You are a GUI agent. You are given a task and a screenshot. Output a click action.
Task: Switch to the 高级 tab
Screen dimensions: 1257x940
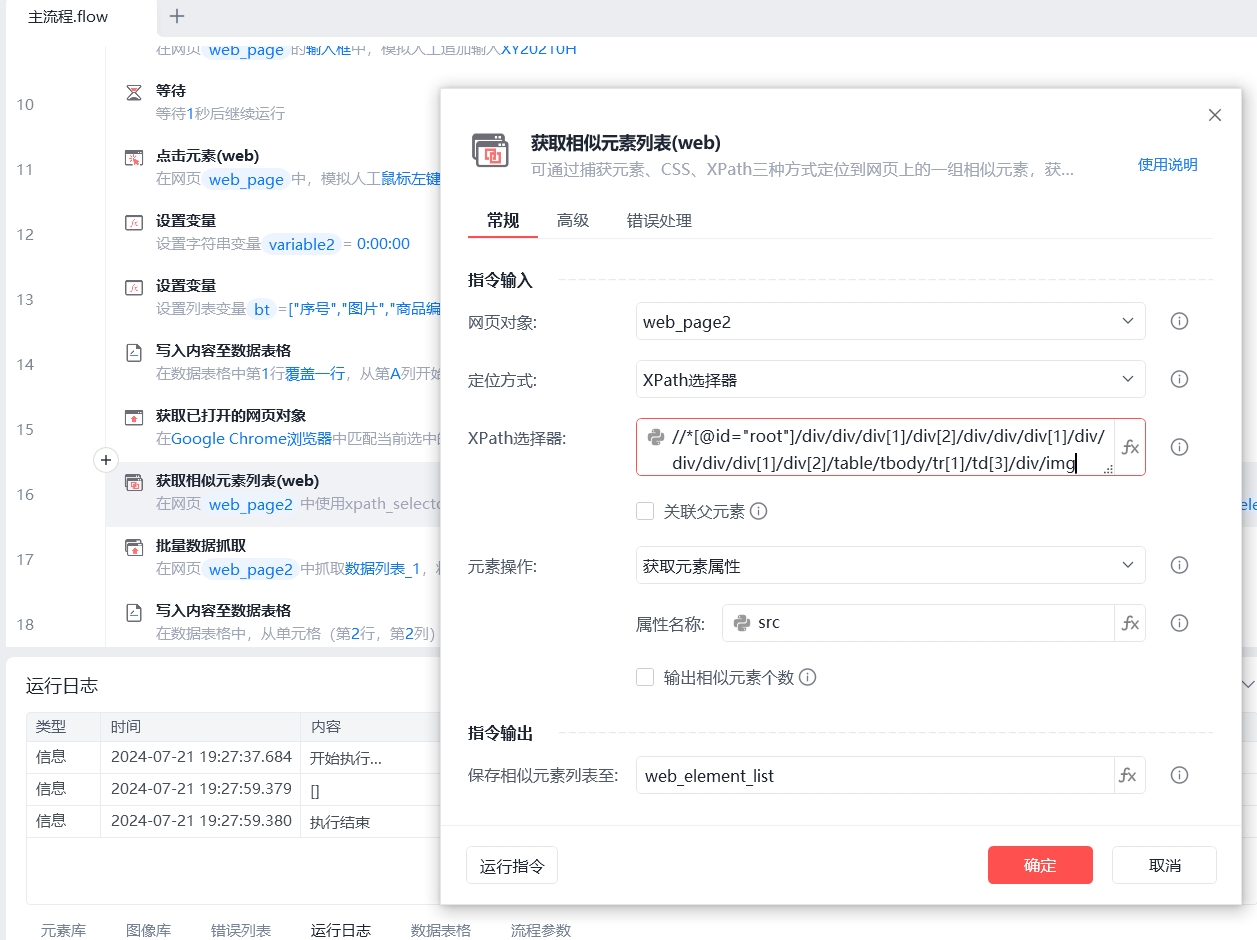pos(573,220)
